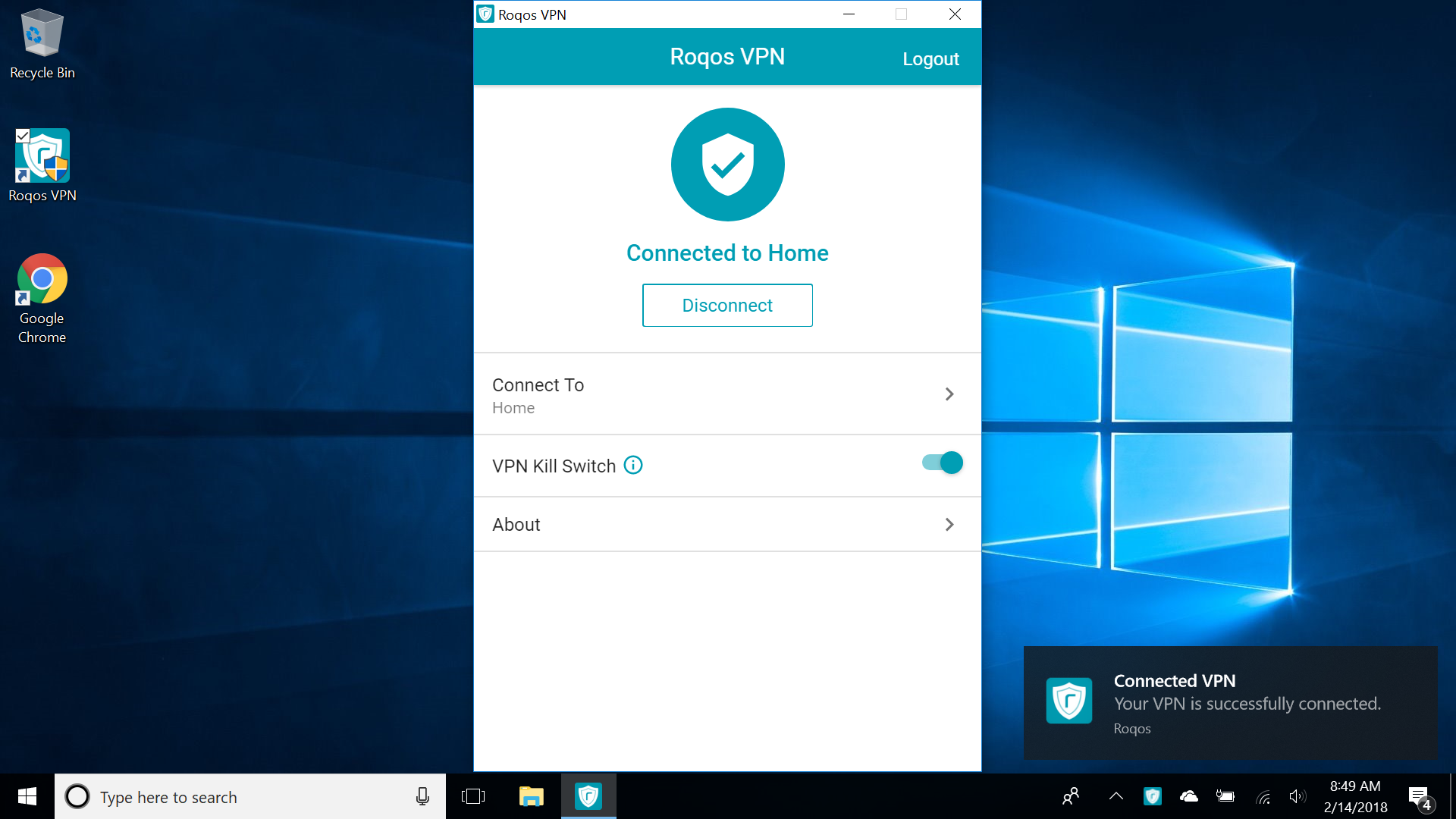This screenshot has width=1456, height=819.
Task: Click the Show desktop sliver on the taskbar
Action: 1452,796
